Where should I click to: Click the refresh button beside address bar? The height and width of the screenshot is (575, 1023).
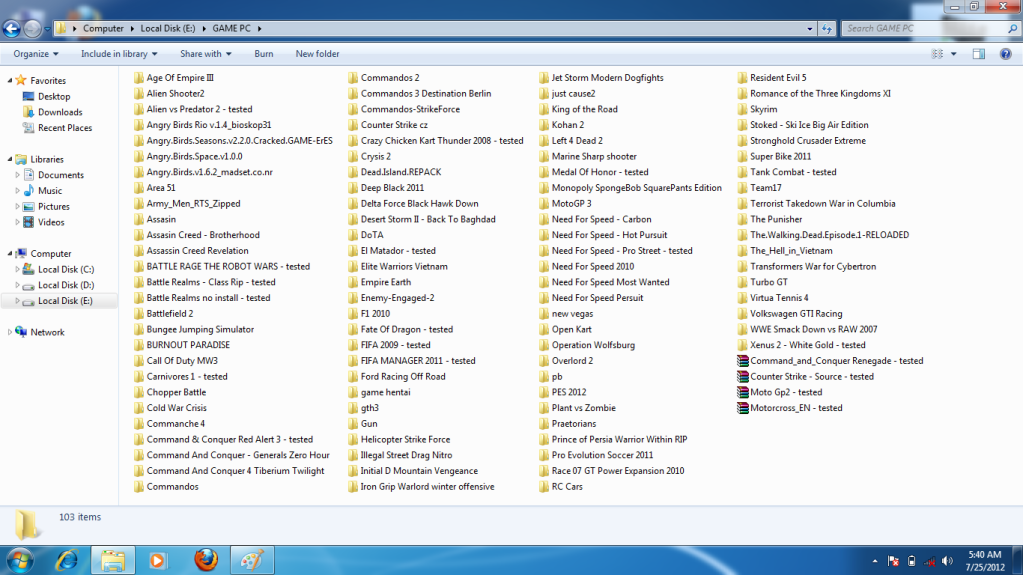[827, 29]
